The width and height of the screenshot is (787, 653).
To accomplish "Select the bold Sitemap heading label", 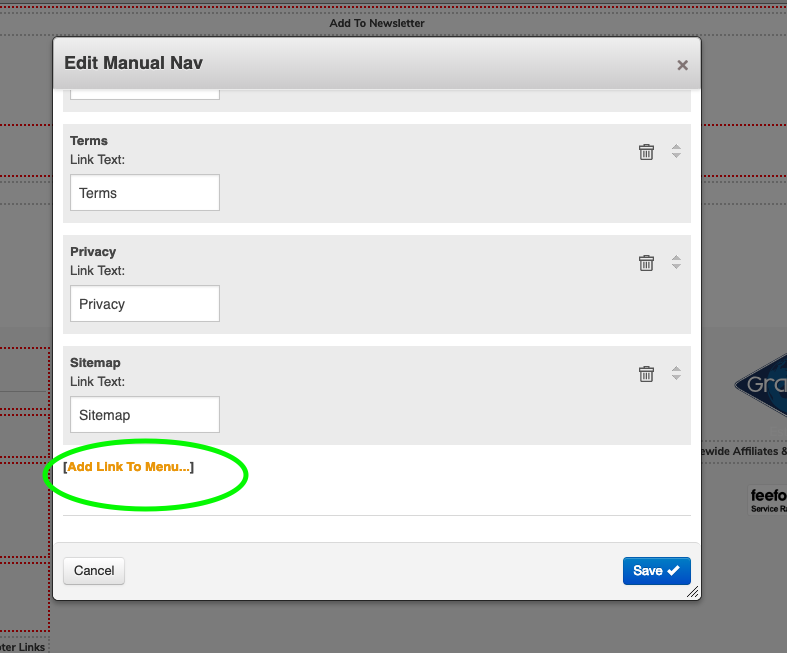I will pyautogui.click(x=95, y=362).
